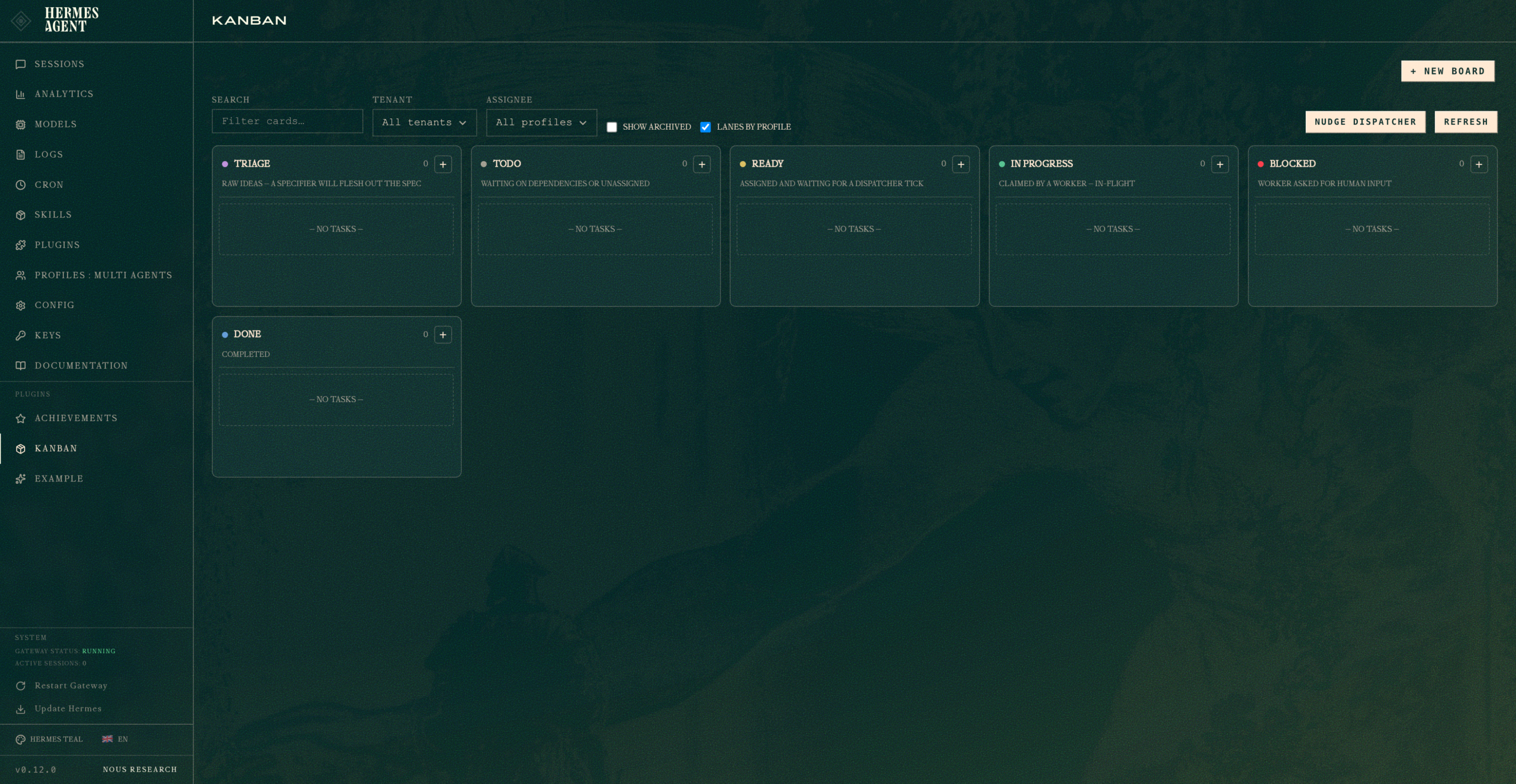
Task: Click the Gateway status RUNNING text
Action: click(98, 651)
